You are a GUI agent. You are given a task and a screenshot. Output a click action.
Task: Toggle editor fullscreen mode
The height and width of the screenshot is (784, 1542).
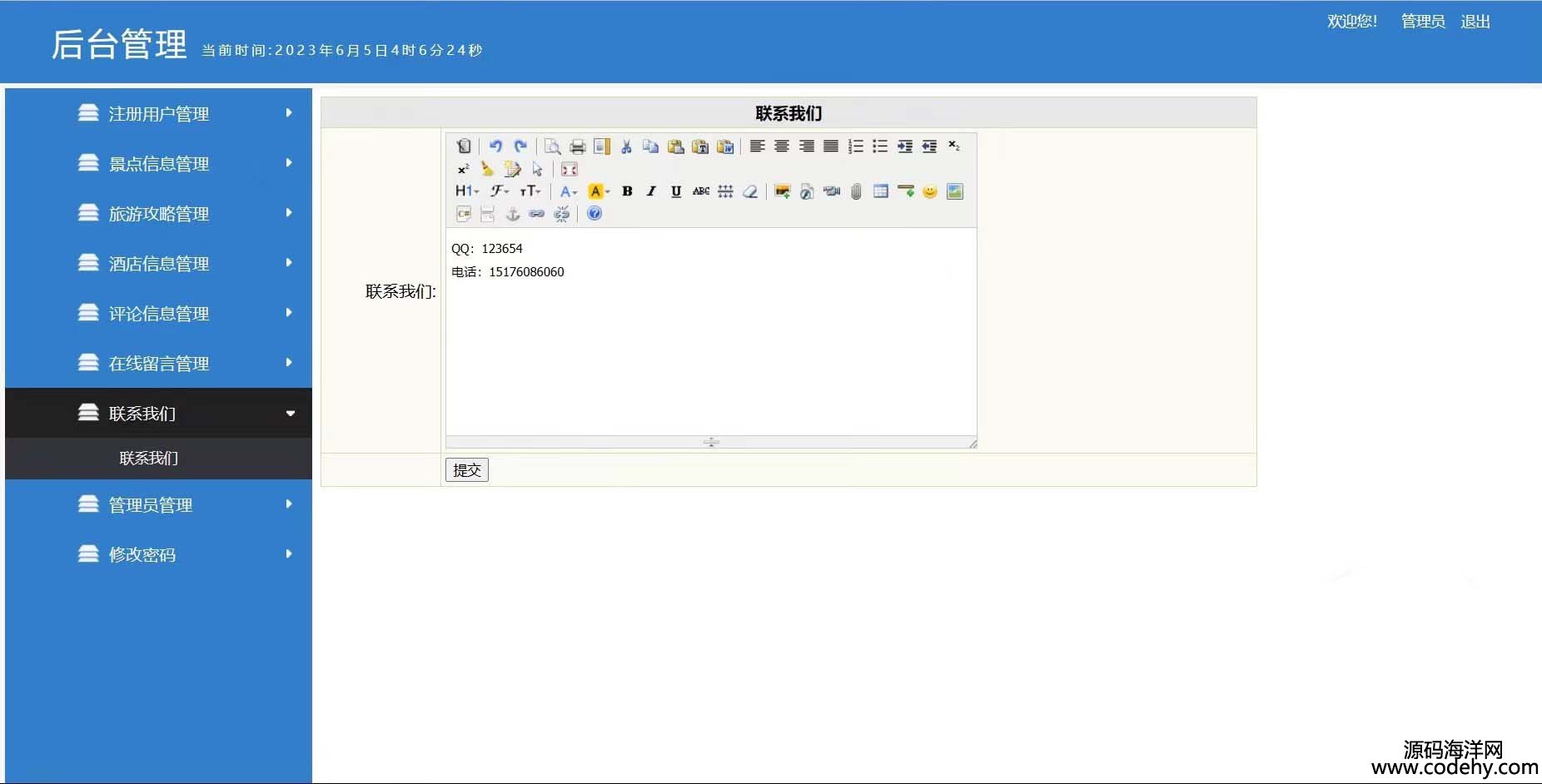click(x=570, y=169)
